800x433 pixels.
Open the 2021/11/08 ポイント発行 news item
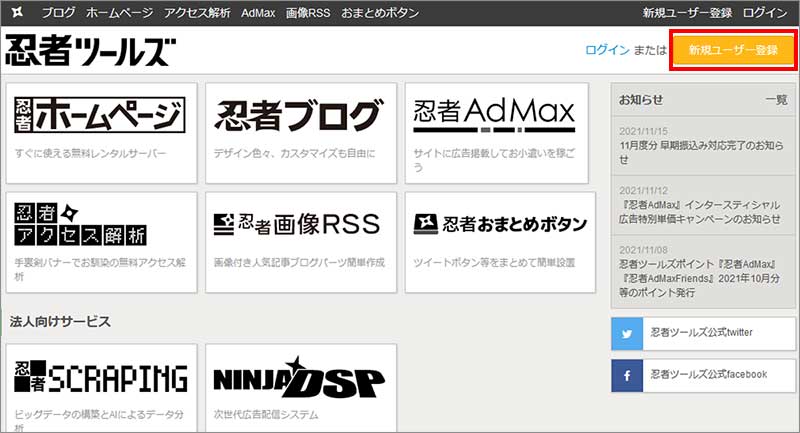tap(703, 271)
